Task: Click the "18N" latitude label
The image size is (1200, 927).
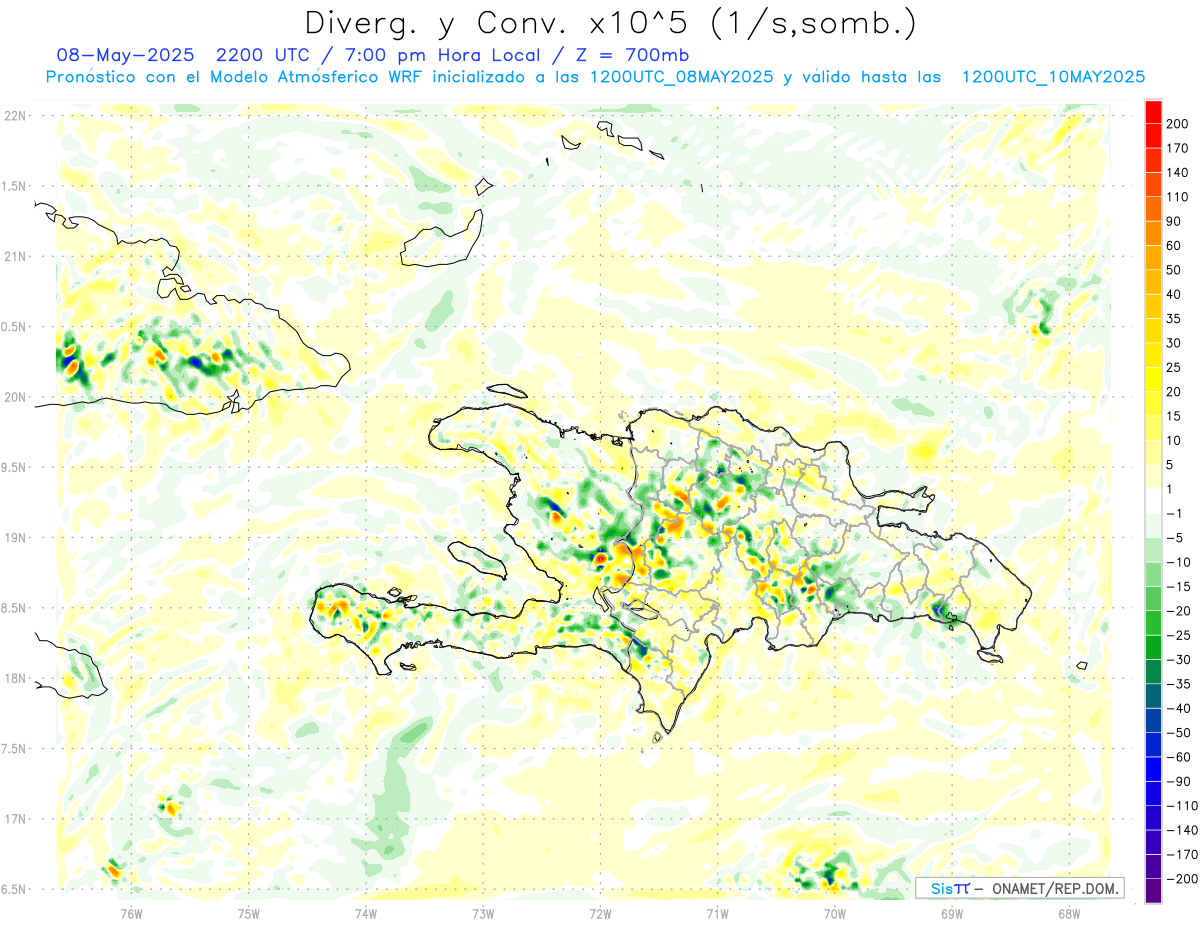Action: (14, 678)
